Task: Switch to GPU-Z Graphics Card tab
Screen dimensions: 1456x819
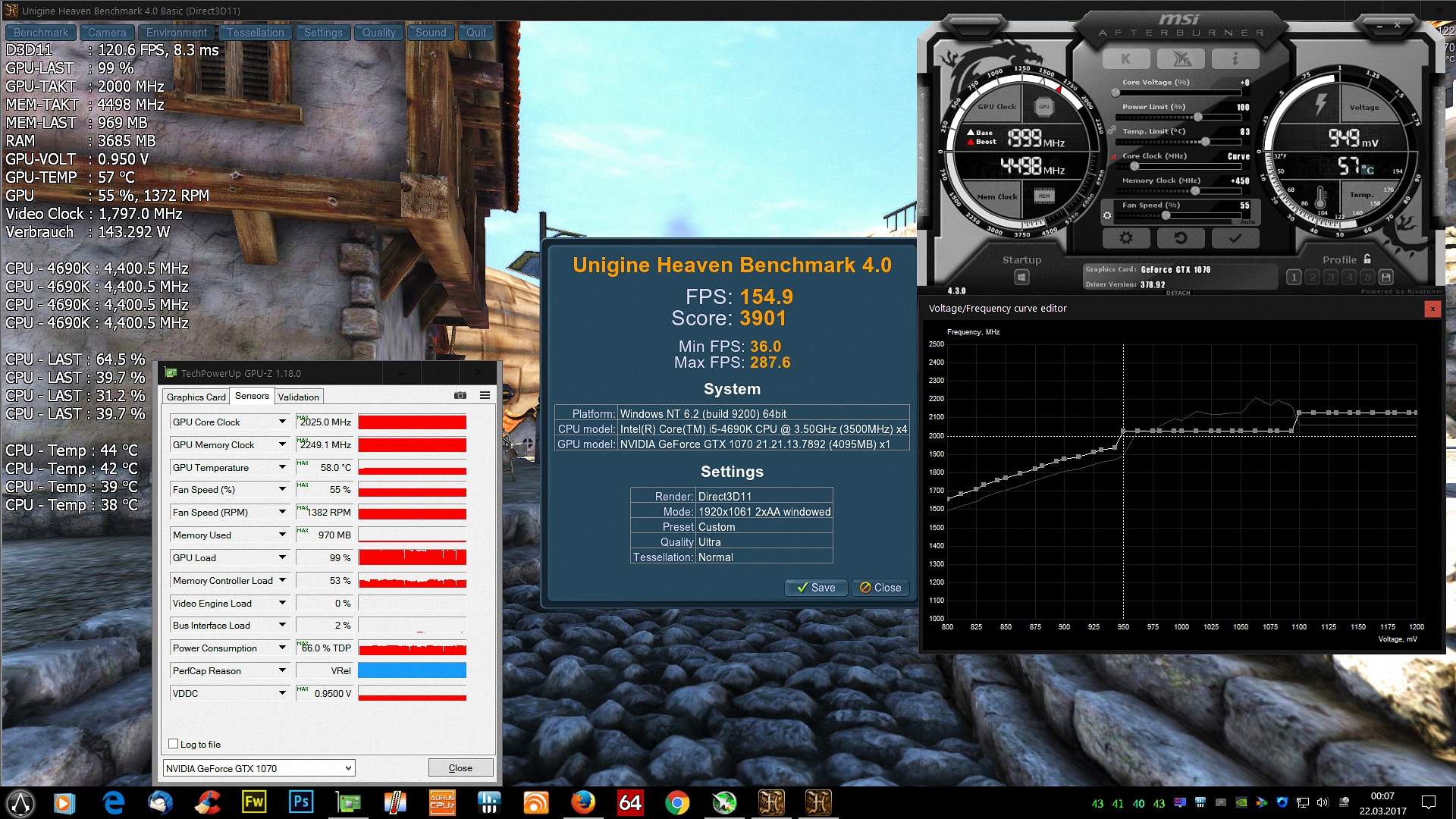Action: point(196,397)
